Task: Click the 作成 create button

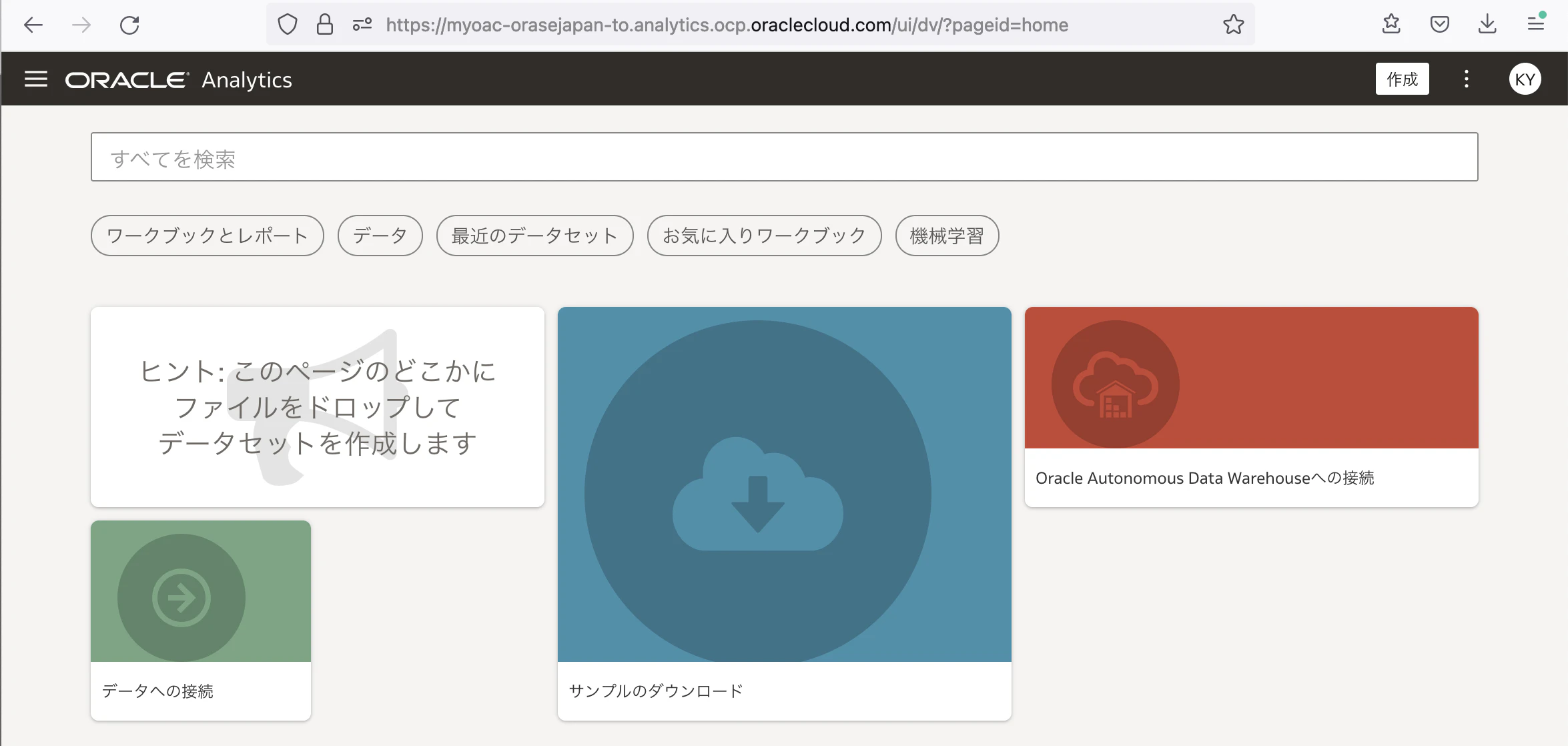Action: 1402,79
